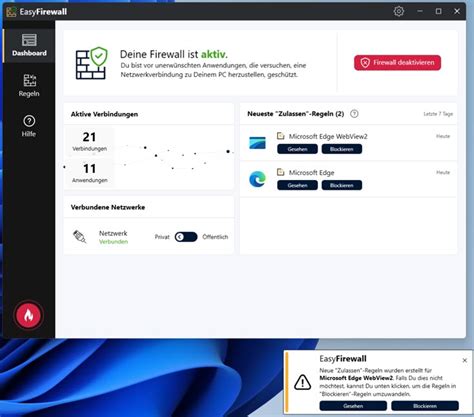Click Blockieren for Microsoft Edge WebView2 rule
This screenshot has width=474, height=417.
(x=342, y=149)
